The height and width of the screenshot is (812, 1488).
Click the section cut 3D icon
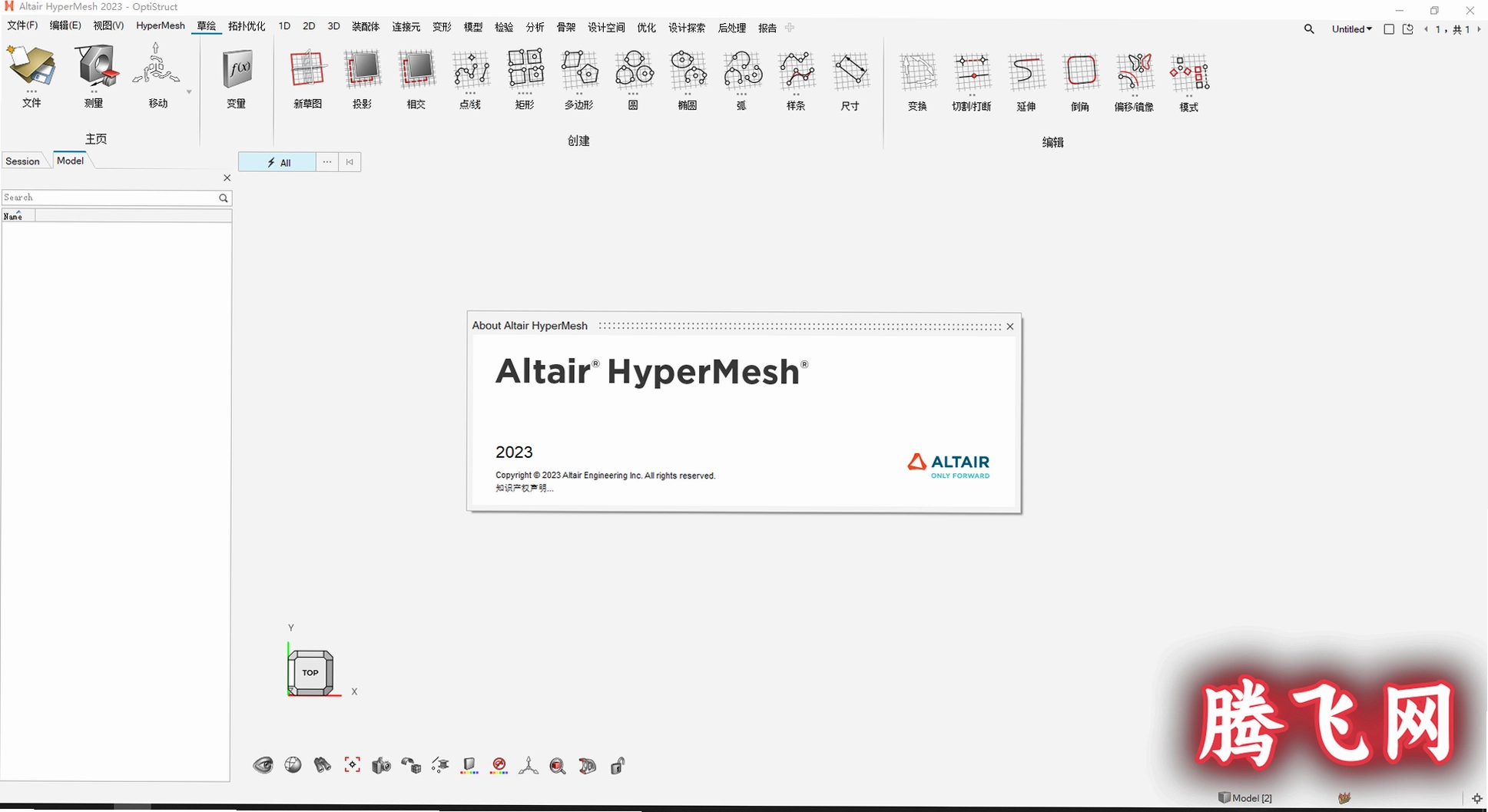(x=588, y=766)
